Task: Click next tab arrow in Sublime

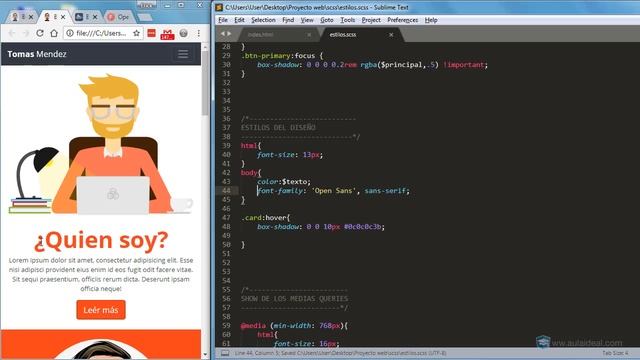Action: point(229,34)
